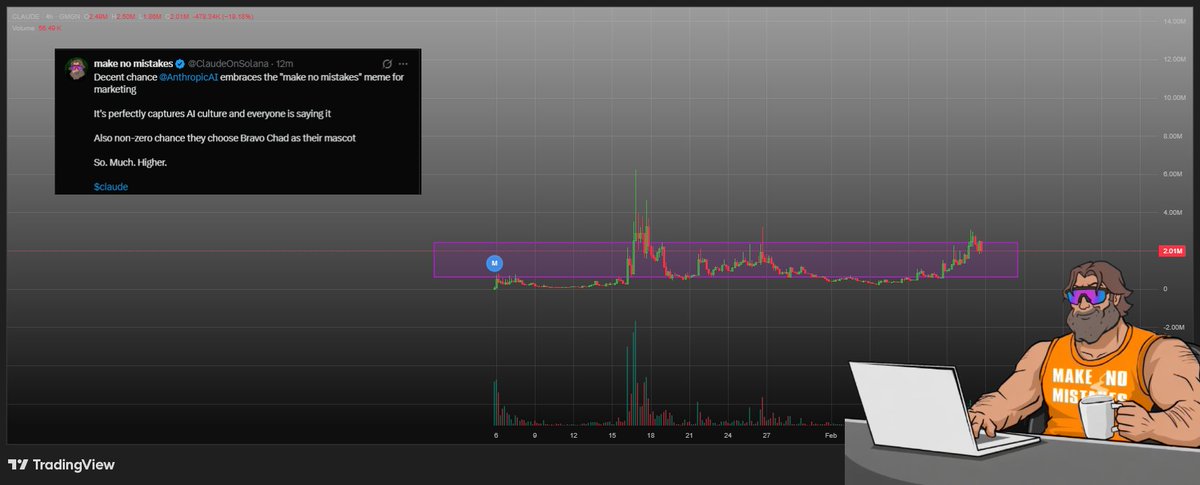This screenshot has height=485, width=1200.
Task: Click the '9' date axis label
Action: (535, 436)
